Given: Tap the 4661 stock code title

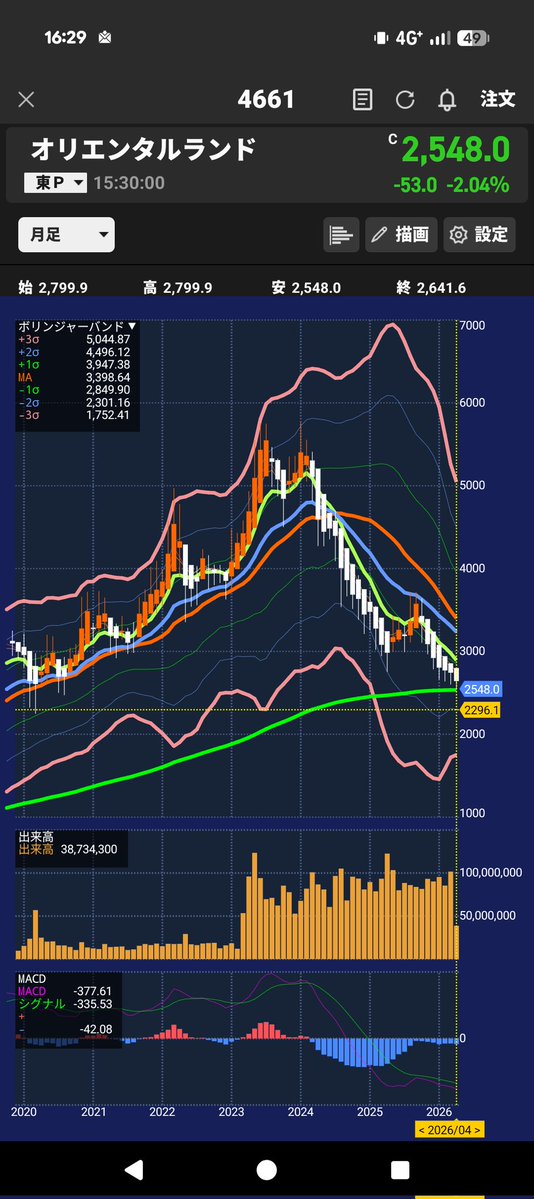Looking at the screenshot, I should tap(265, 99).
